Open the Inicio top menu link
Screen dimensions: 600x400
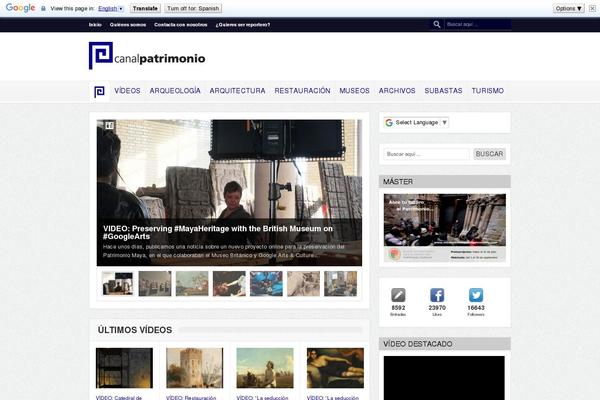coord(95,24)
